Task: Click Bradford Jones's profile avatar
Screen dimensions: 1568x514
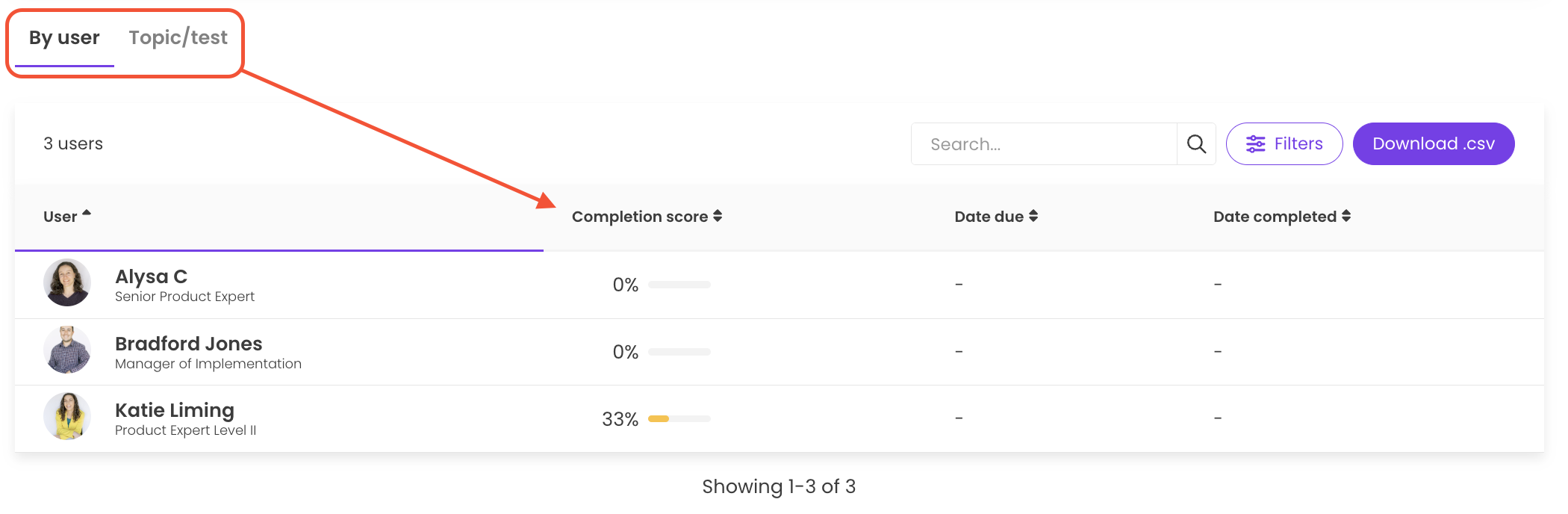Action: pyautogui.click(x=67, y=350)
